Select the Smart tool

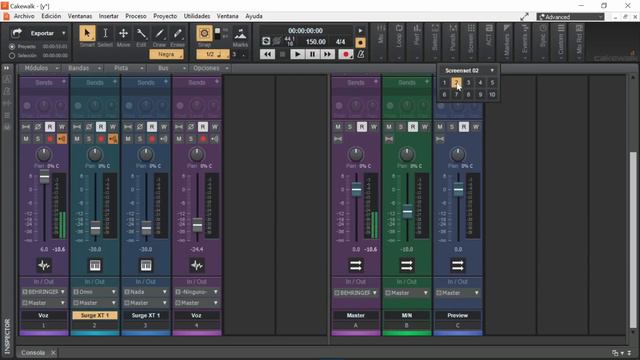pos(87,33)
